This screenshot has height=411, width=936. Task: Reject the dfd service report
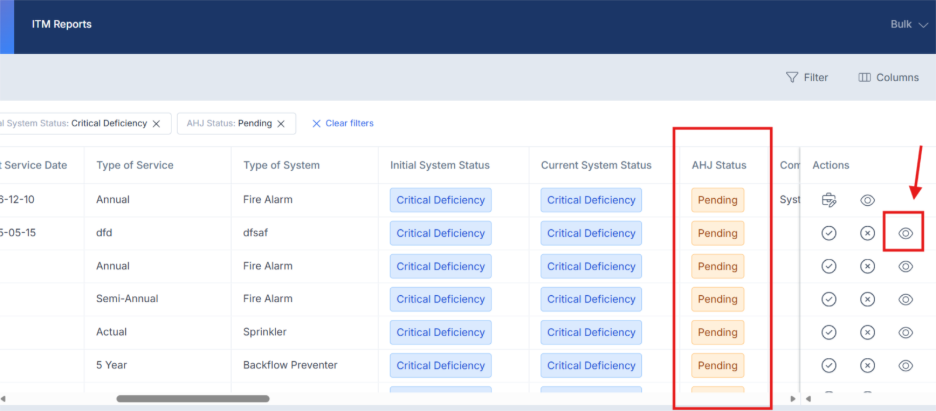[867, 233]
